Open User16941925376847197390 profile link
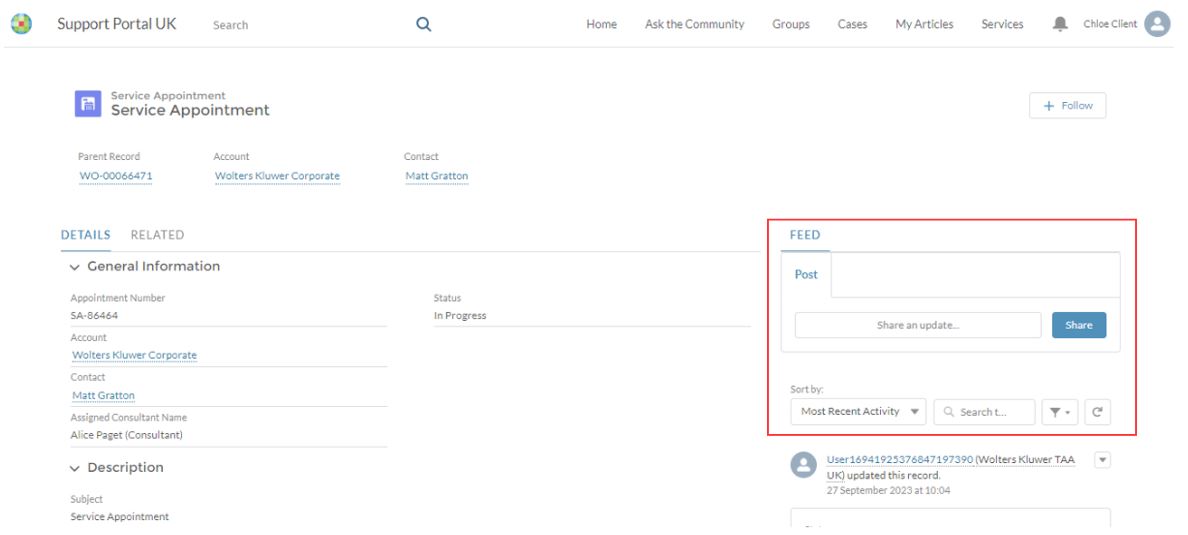 899,459
